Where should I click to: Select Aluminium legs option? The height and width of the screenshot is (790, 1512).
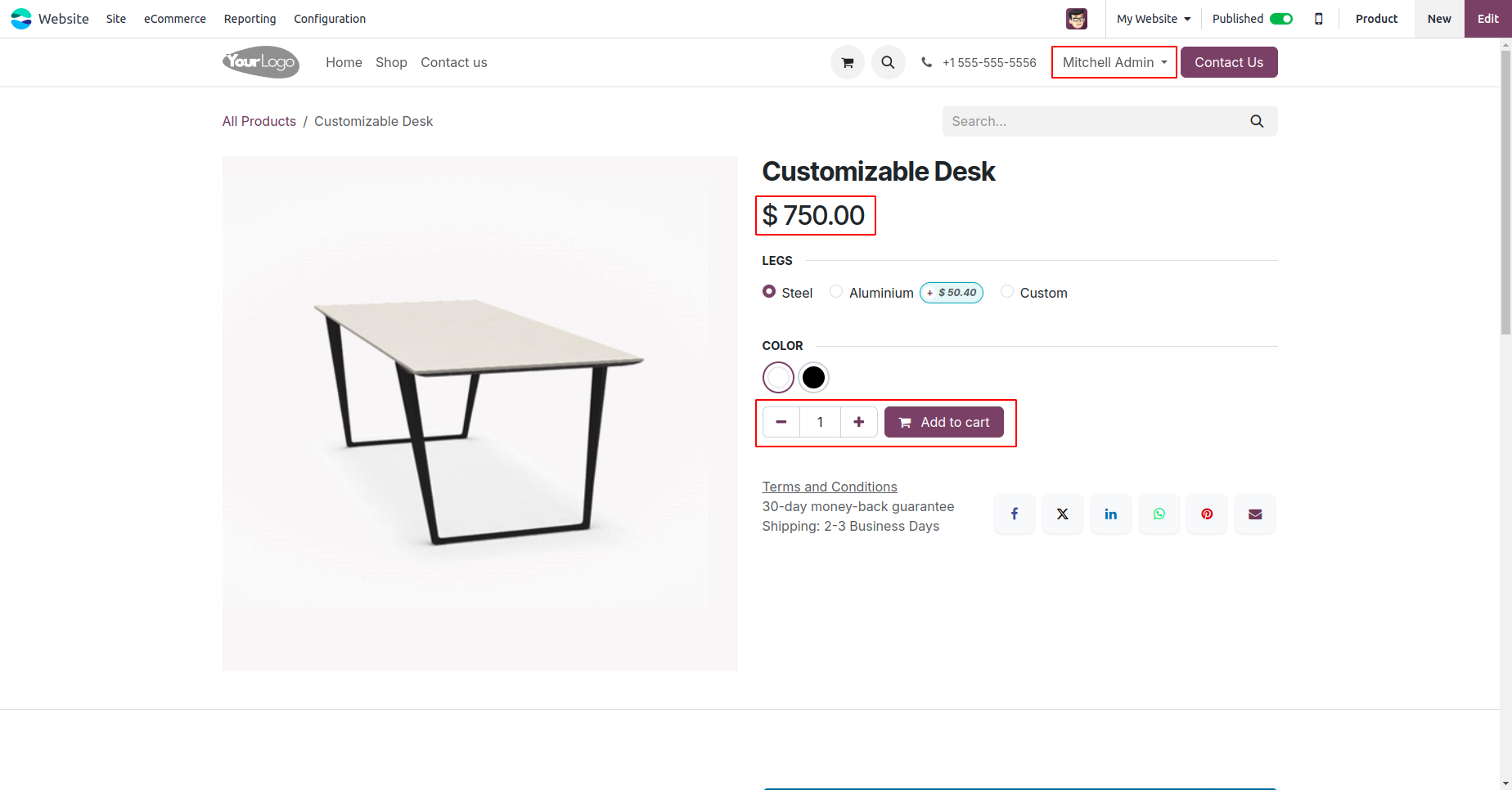(x=836, y=292)
